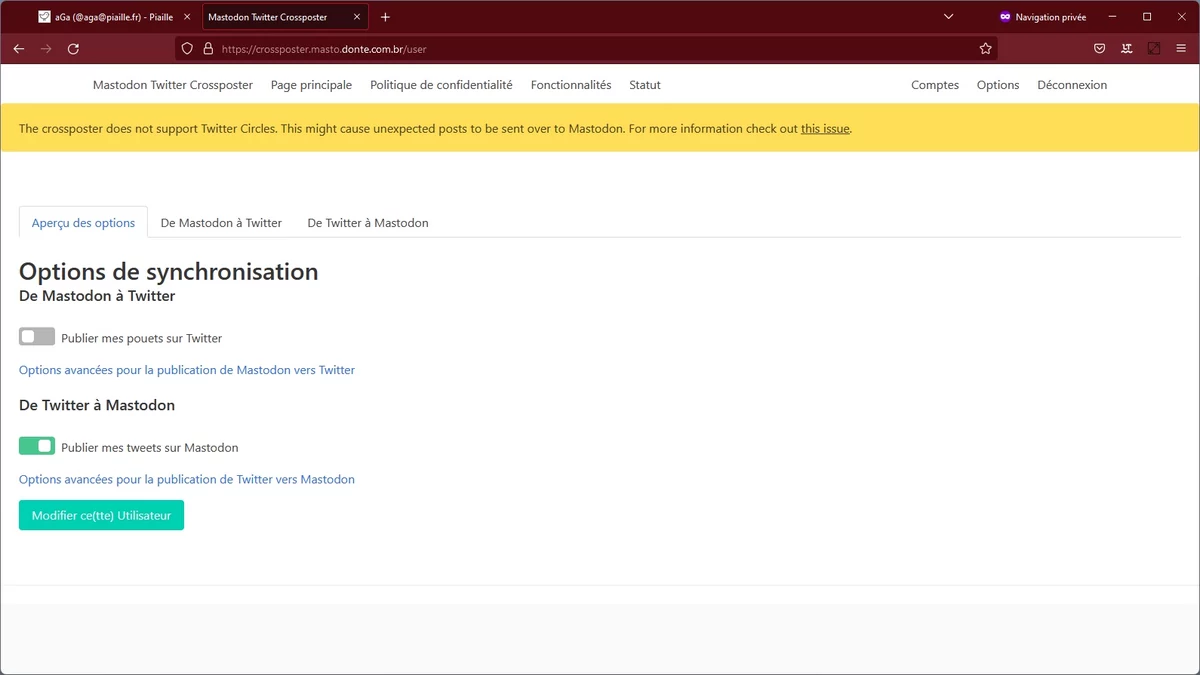Close the Mastodon Twitter Crossposter tab

coord(356,17)
